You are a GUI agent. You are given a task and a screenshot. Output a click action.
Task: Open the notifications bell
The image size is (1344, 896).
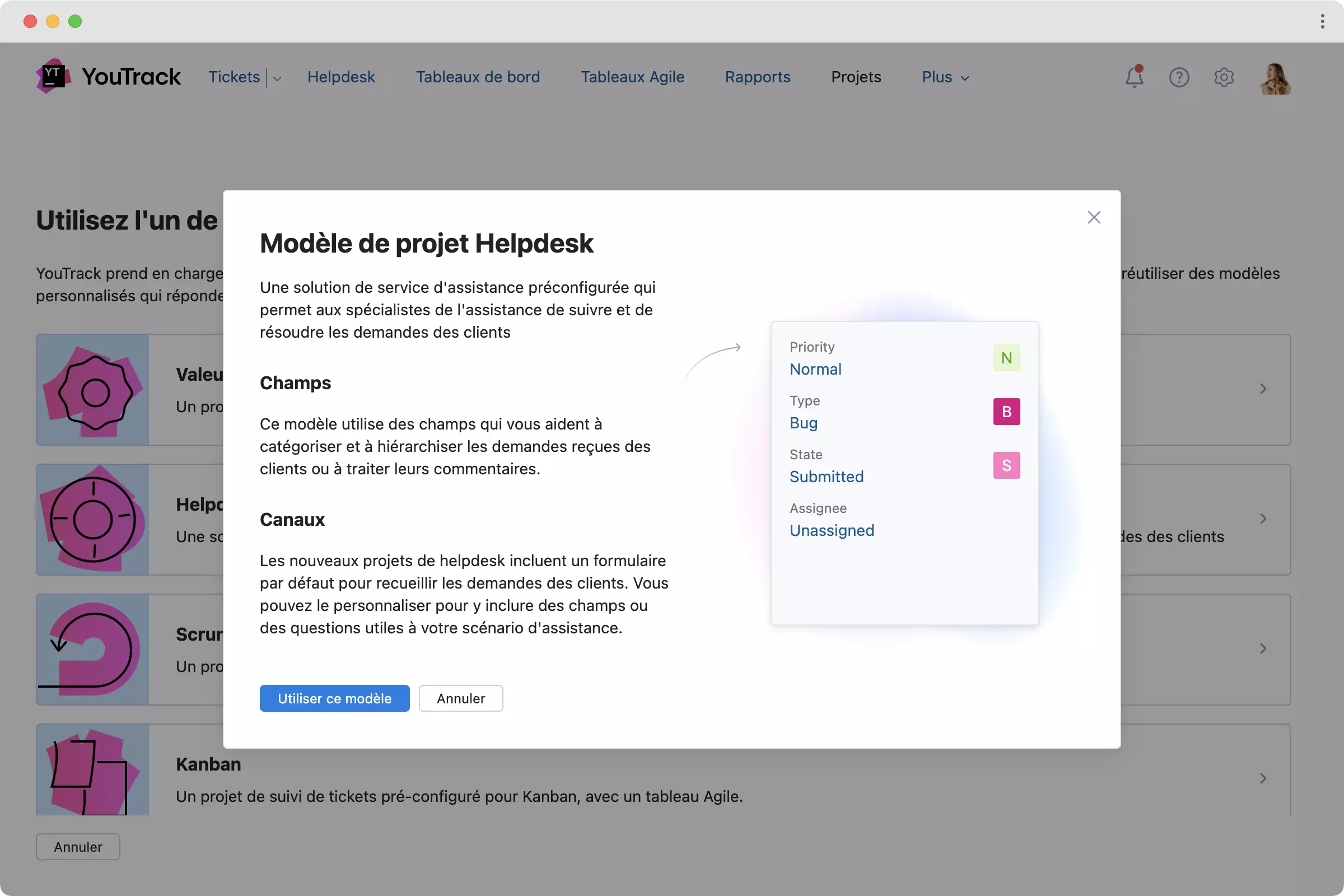1135,77
